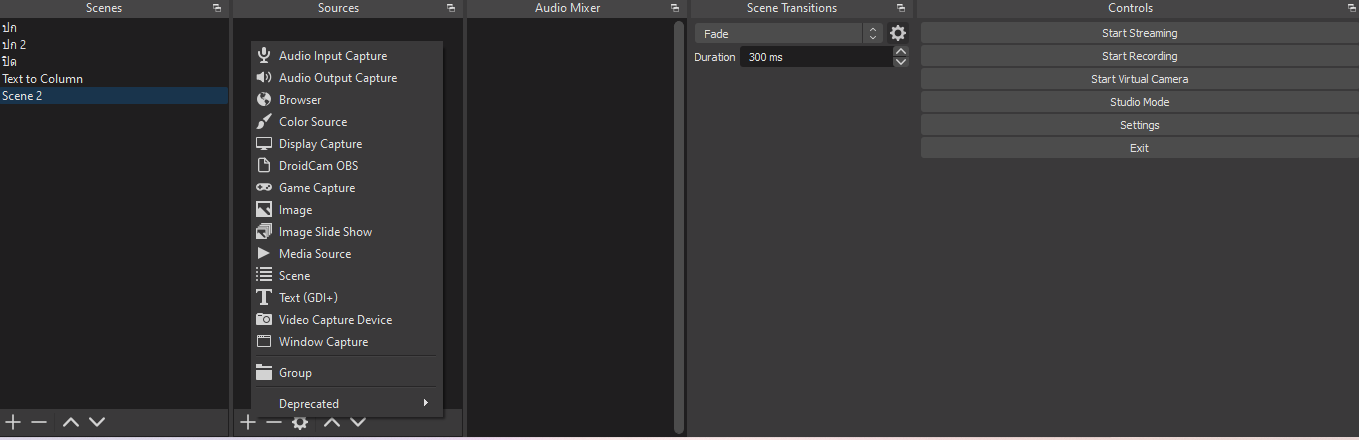Click the Audio Mixer vertical scrollbar
This screenshot has width=1359, height=440.
point(680,228)
